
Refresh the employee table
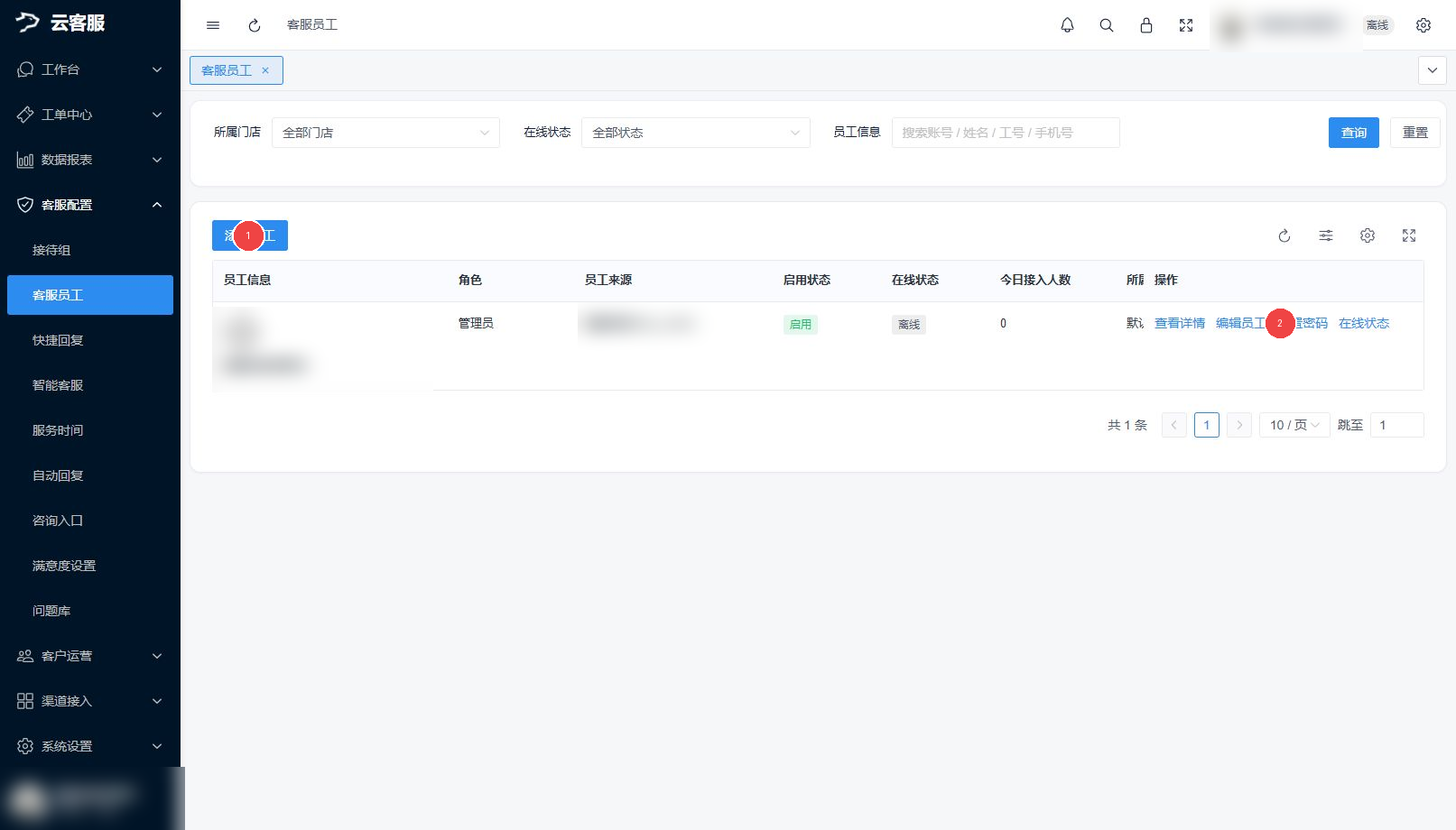pyautogui.click(x=1284, y=235)
